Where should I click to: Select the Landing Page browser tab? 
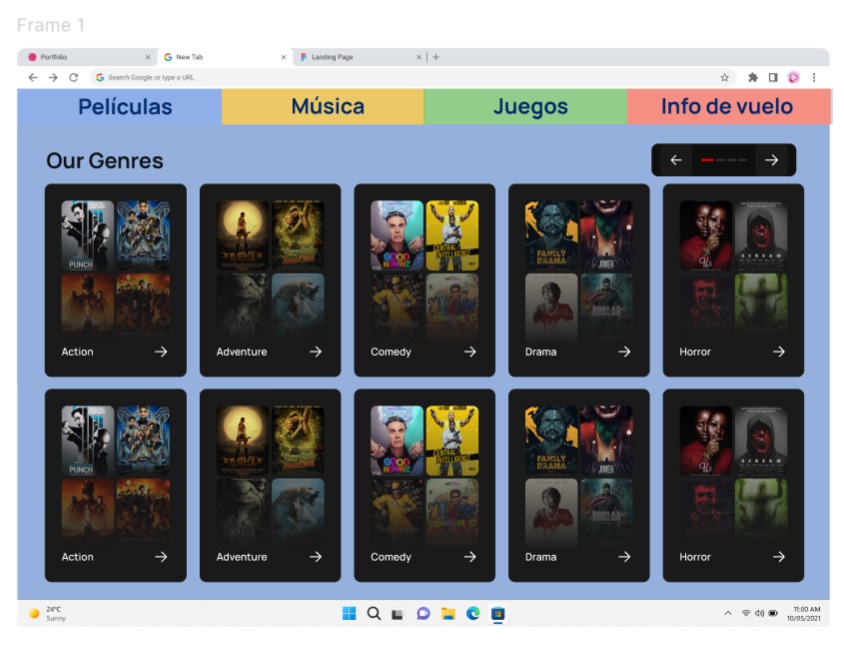pos(358,57)
